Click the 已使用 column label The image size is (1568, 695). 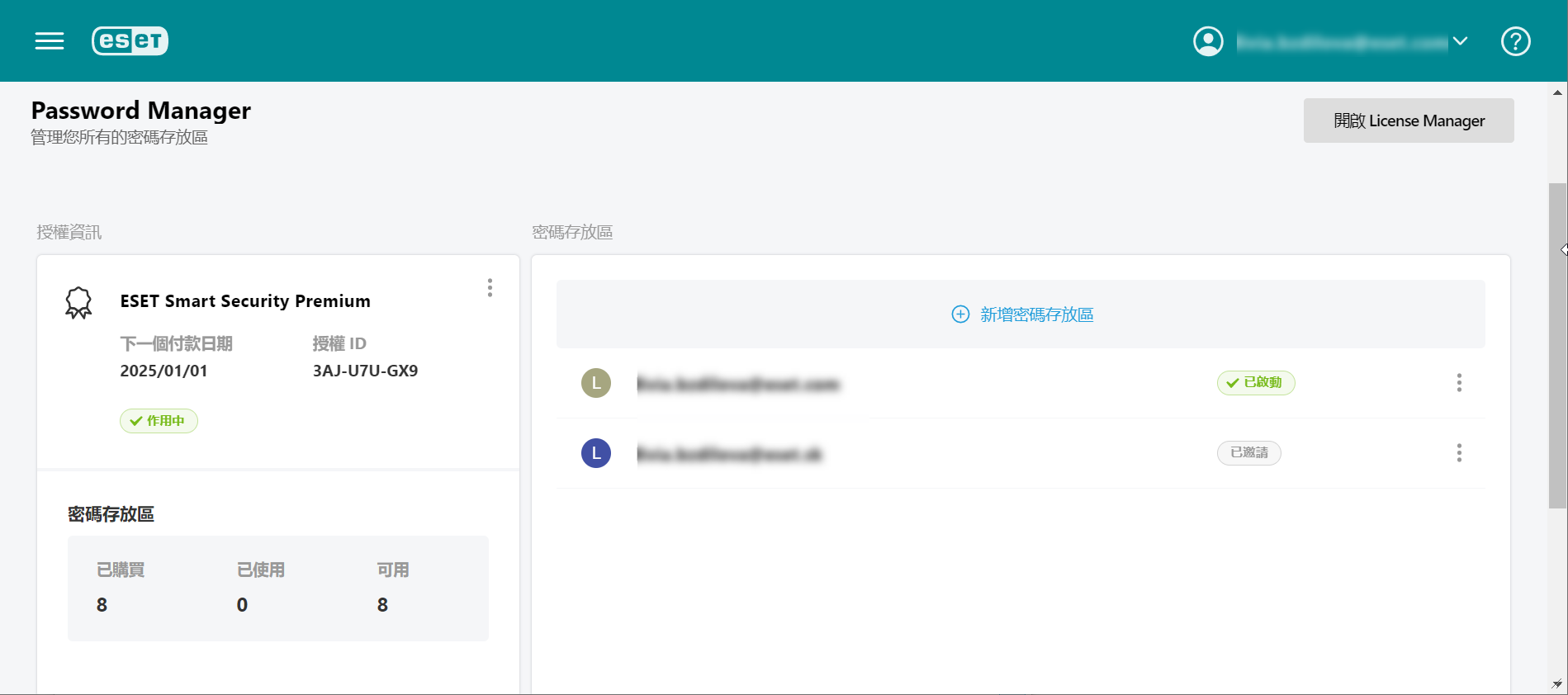(261, 570)
